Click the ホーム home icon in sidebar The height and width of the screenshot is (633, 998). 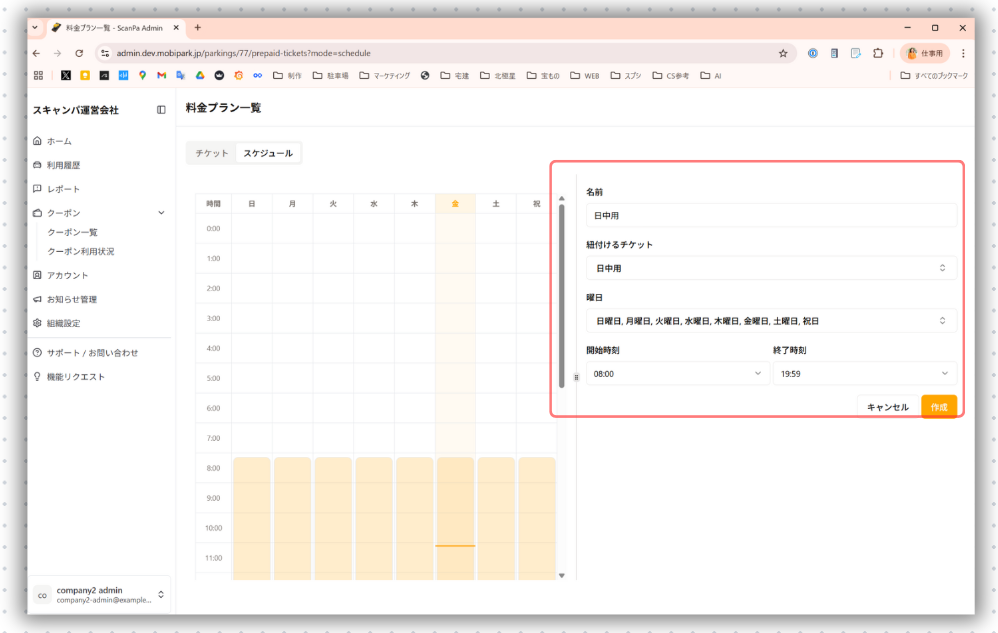click(38, 141)
